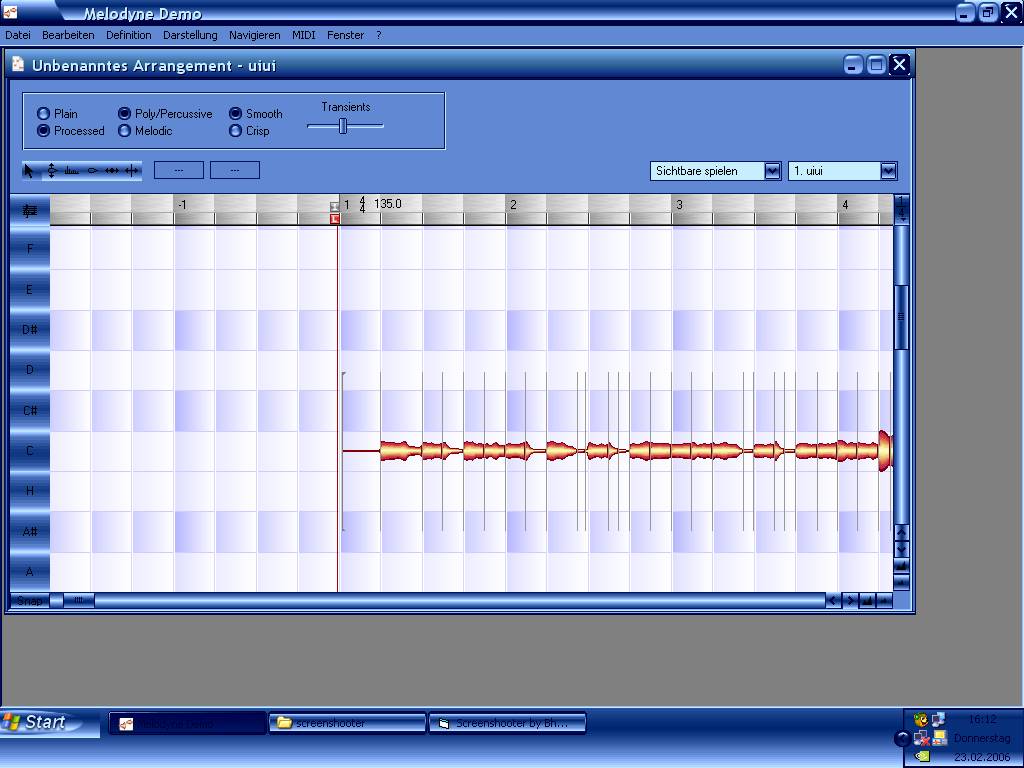Select the amplitude edit tool

point(93,171)
